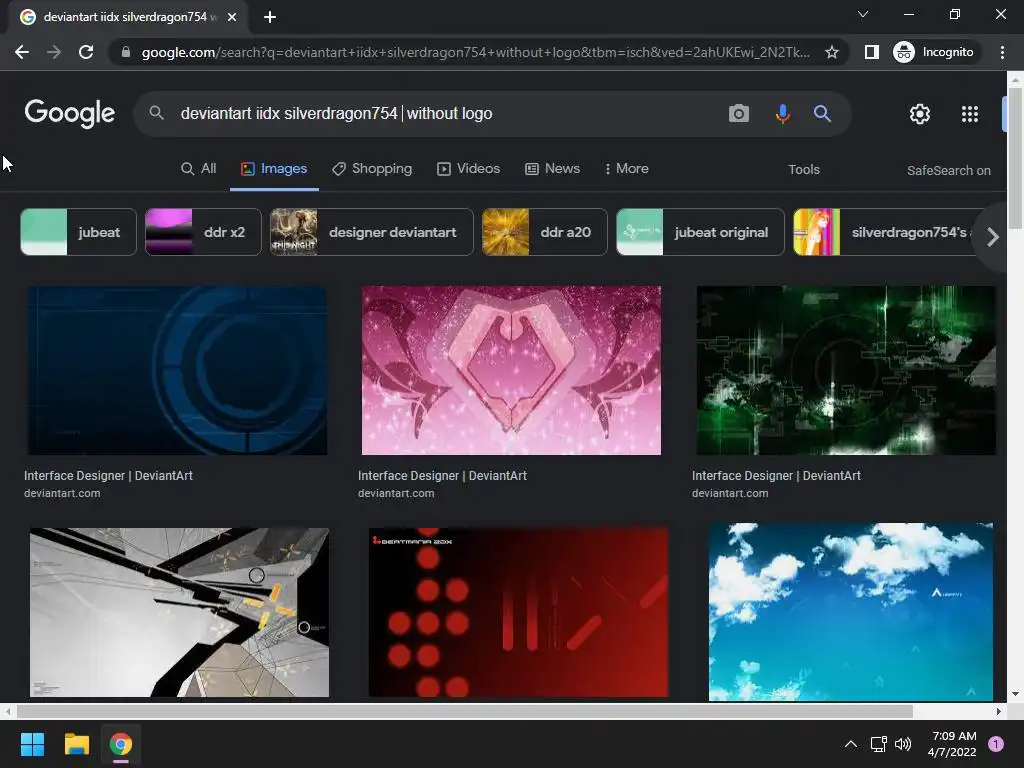
Task: Open the blue sky clouds image
Action: (x=851, y=612)
